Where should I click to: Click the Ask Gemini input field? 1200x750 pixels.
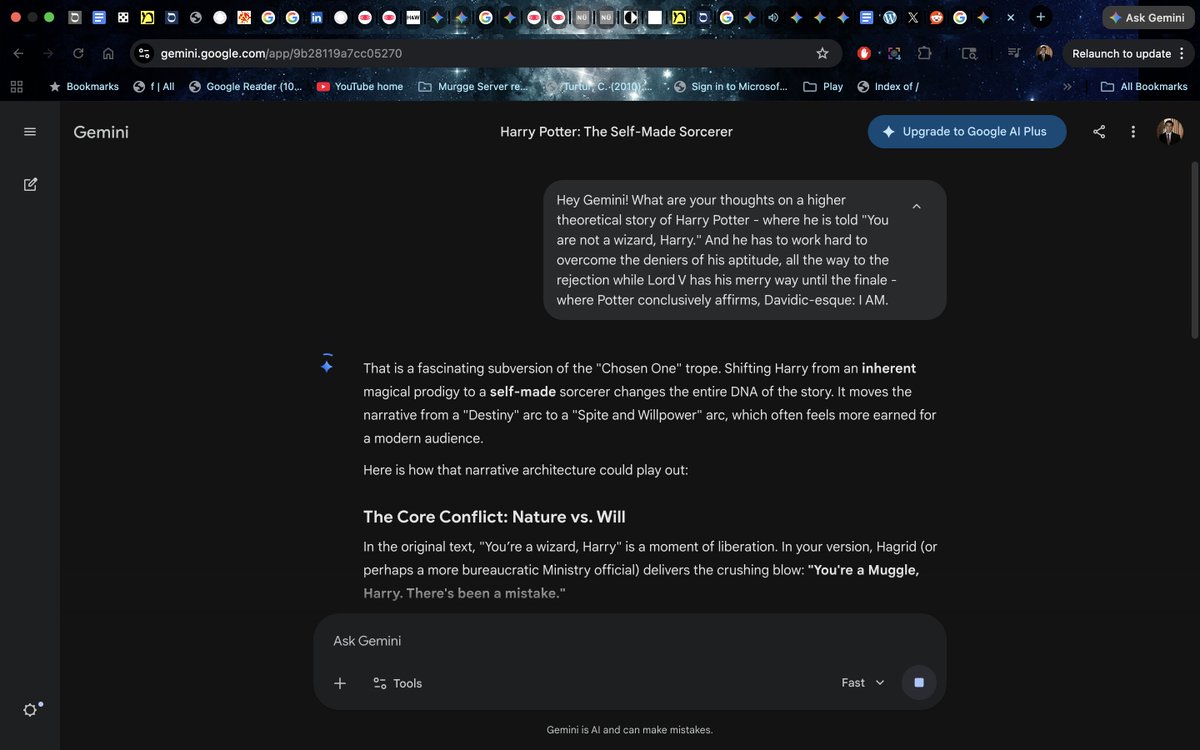click(x=600, y=640)
